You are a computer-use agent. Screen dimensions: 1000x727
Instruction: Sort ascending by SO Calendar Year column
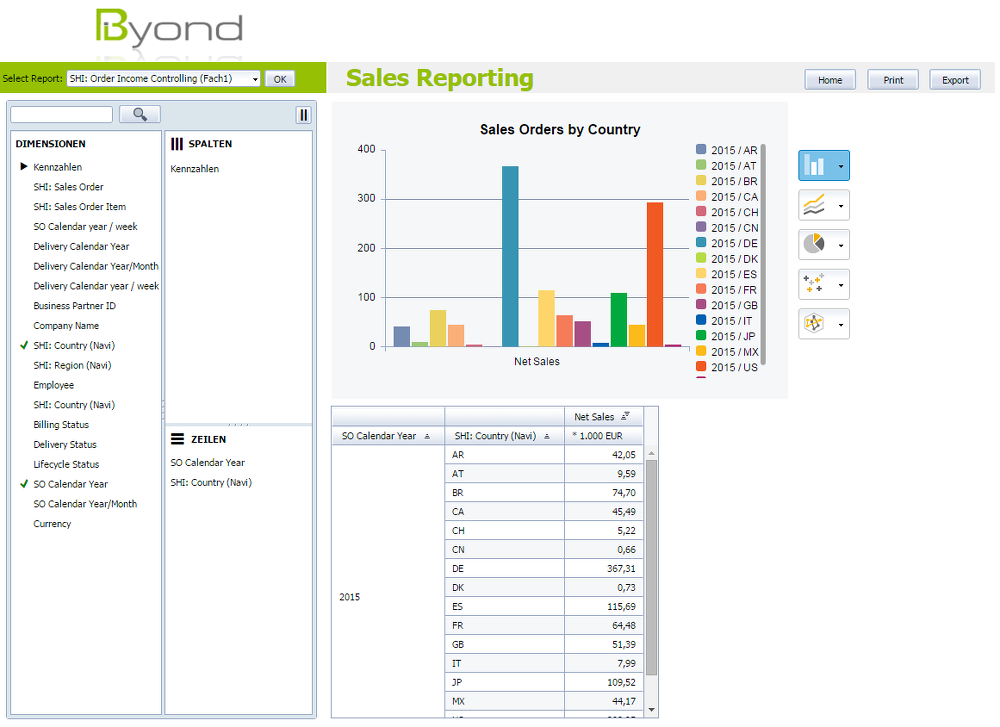[427, 436]
